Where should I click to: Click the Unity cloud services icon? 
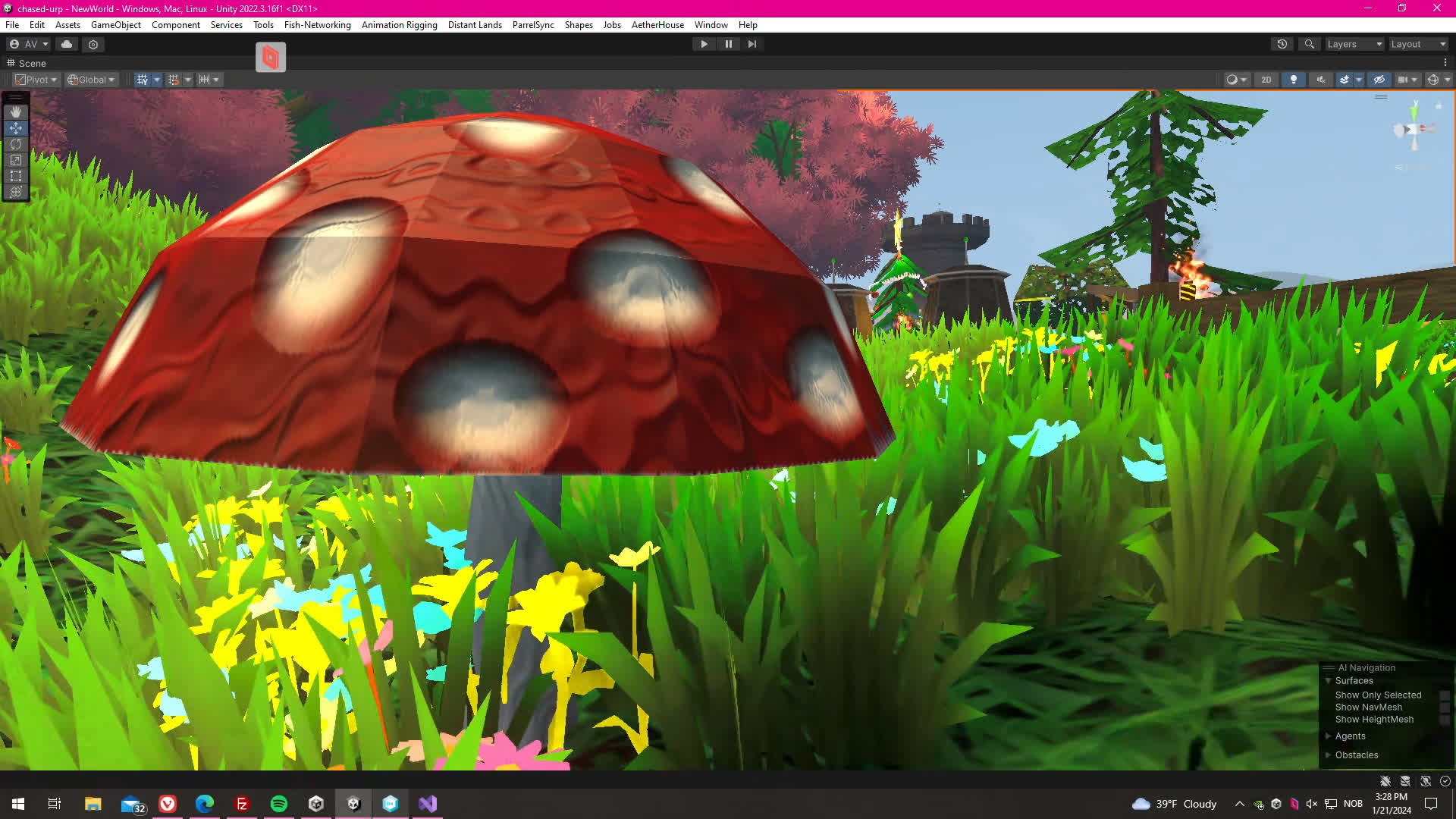coord(67,44)
